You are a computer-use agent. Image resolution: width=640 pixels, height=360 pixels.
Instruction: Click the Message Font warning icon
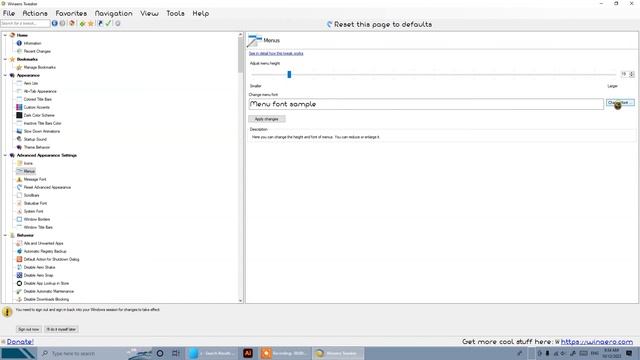click(x=19, y=179)
